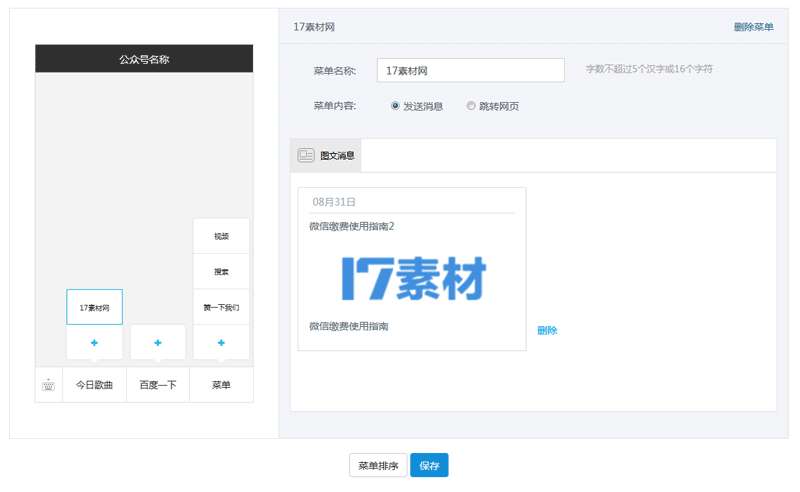Click the keyboard icon in phone preview
This screenshot has width=800, height=492.
[x=48, y=385]
